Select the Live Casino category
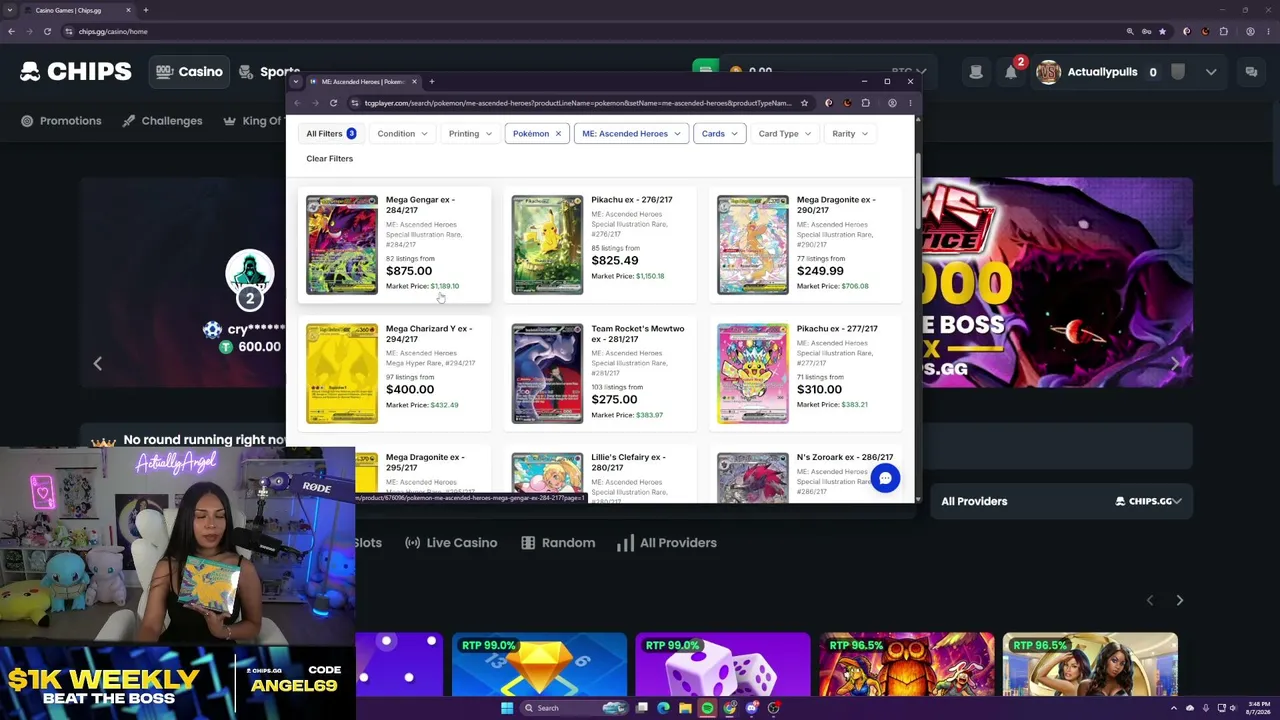 (x=451, y=543)
